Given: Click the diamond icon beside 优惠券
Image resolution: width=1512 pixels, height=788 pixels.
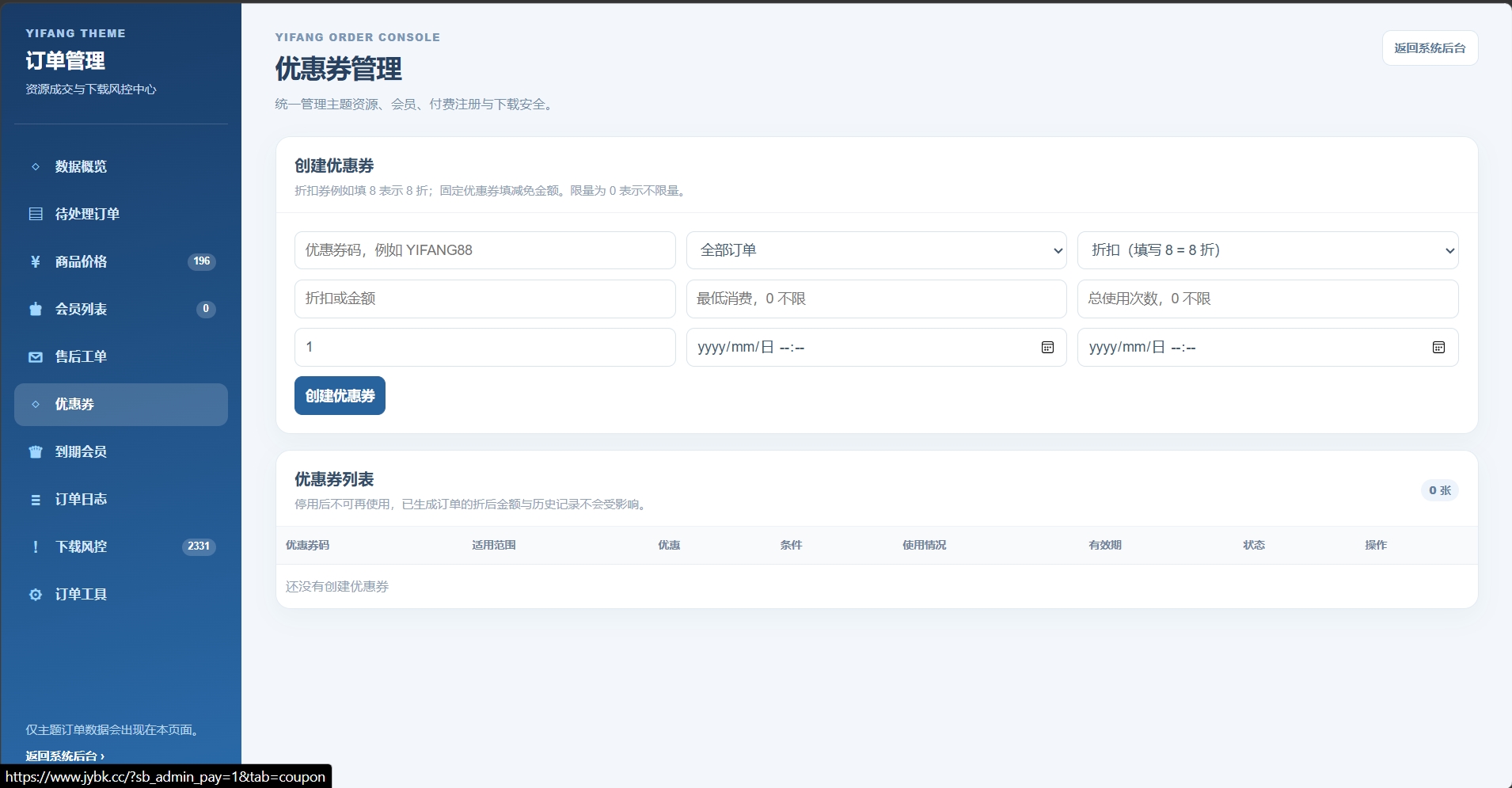Looking at the screenshot, I should click(x=36, y=404).
